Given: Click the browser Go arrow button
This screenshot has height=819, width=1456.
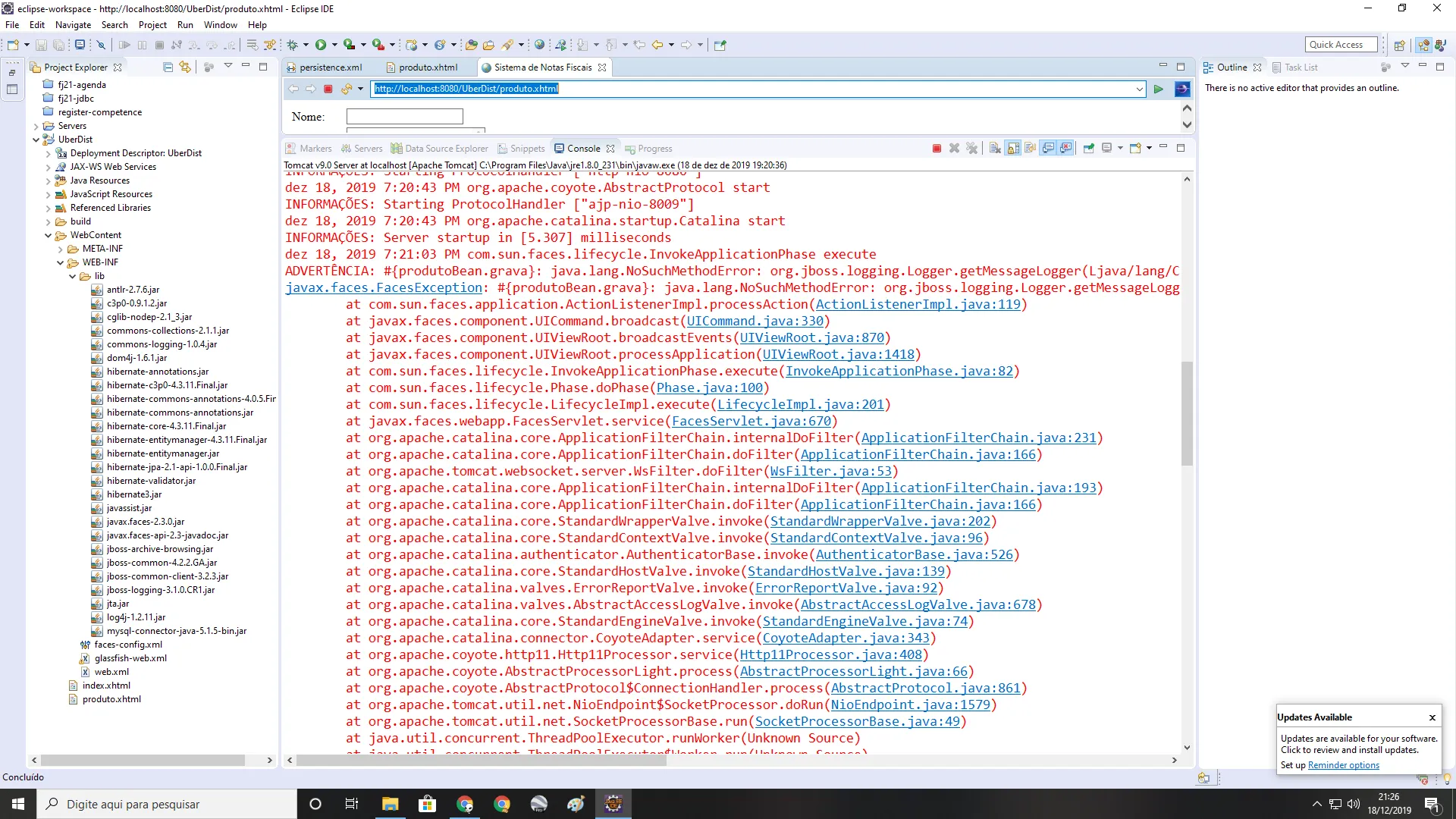Looking at the screenshot, I should [1158, 89].
